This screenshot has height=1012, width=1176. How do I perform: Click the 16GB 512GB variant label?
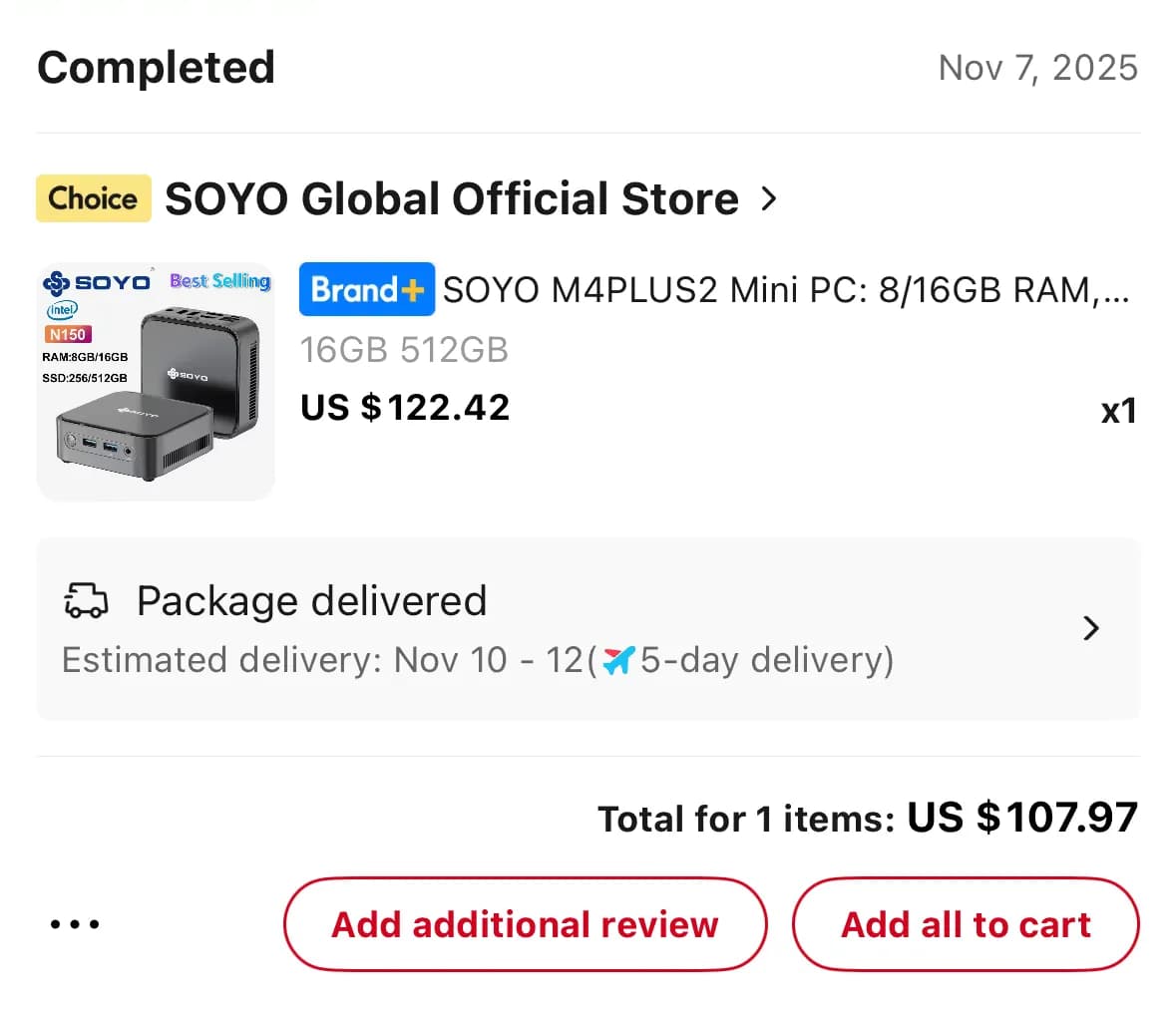pos(404,349)
